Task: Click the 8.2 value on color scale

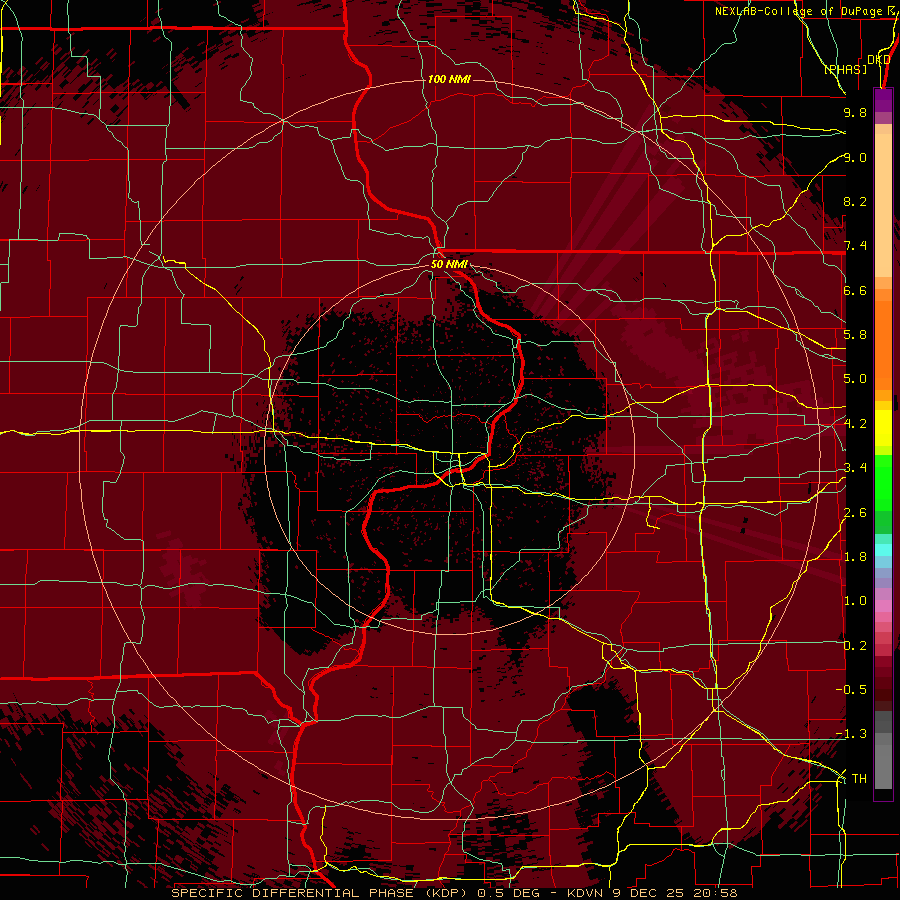Action: (855, 201)
